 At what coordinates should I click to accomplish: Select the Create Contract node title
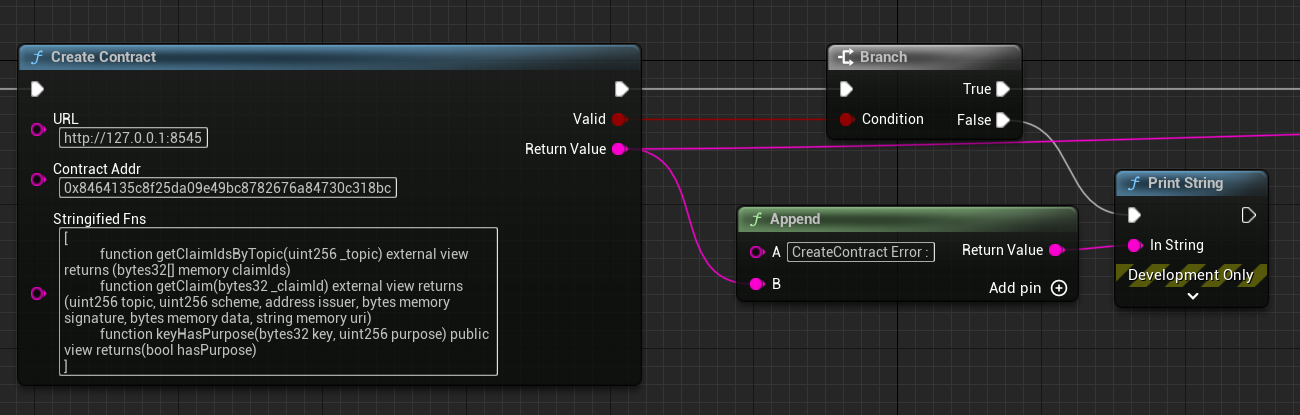(x=103, y=58)
